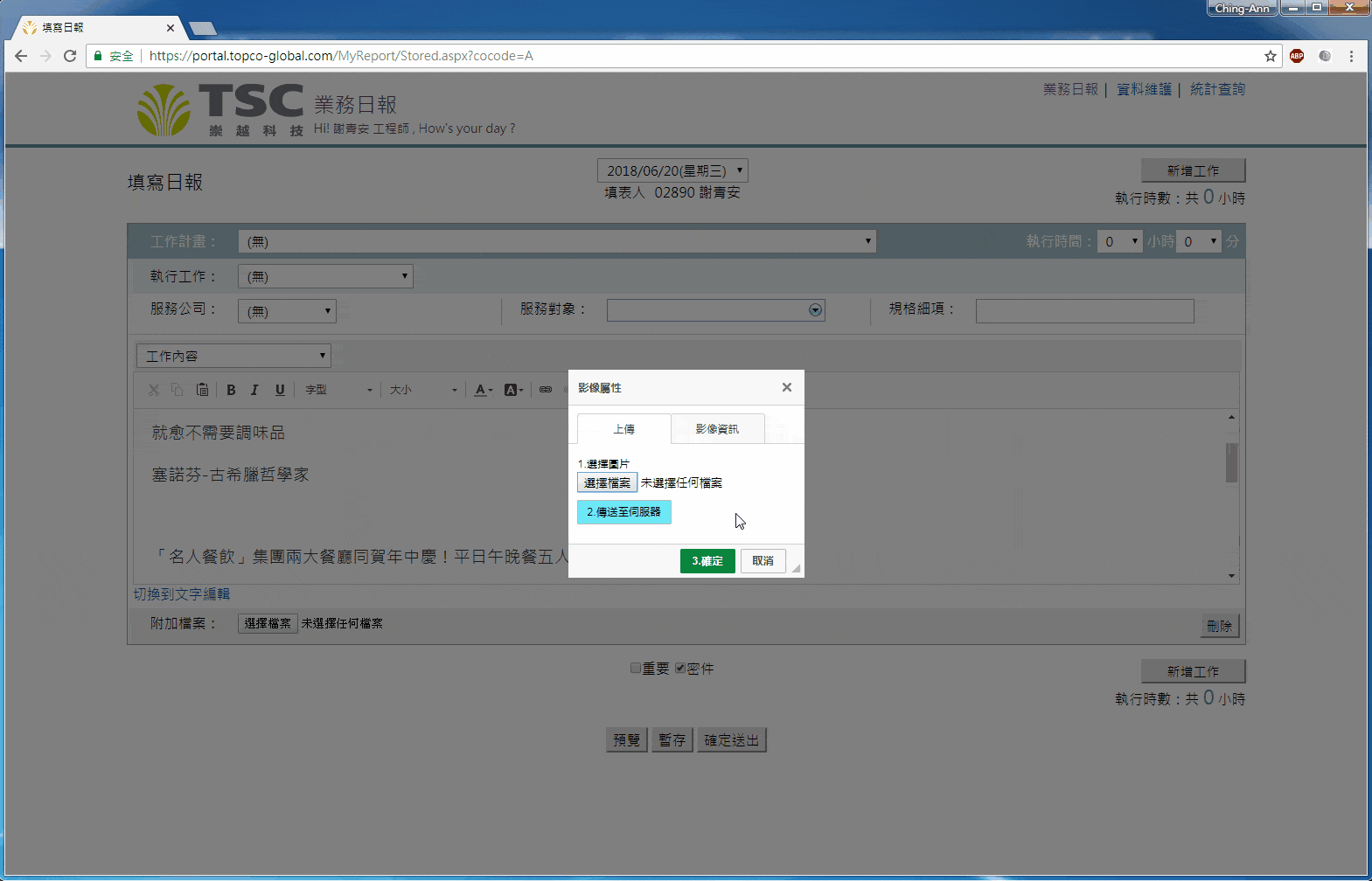Viewport: 1372px width, 881px height.
Task: Close the 影像屬性 dialog with X
Action: pos(787,387)
